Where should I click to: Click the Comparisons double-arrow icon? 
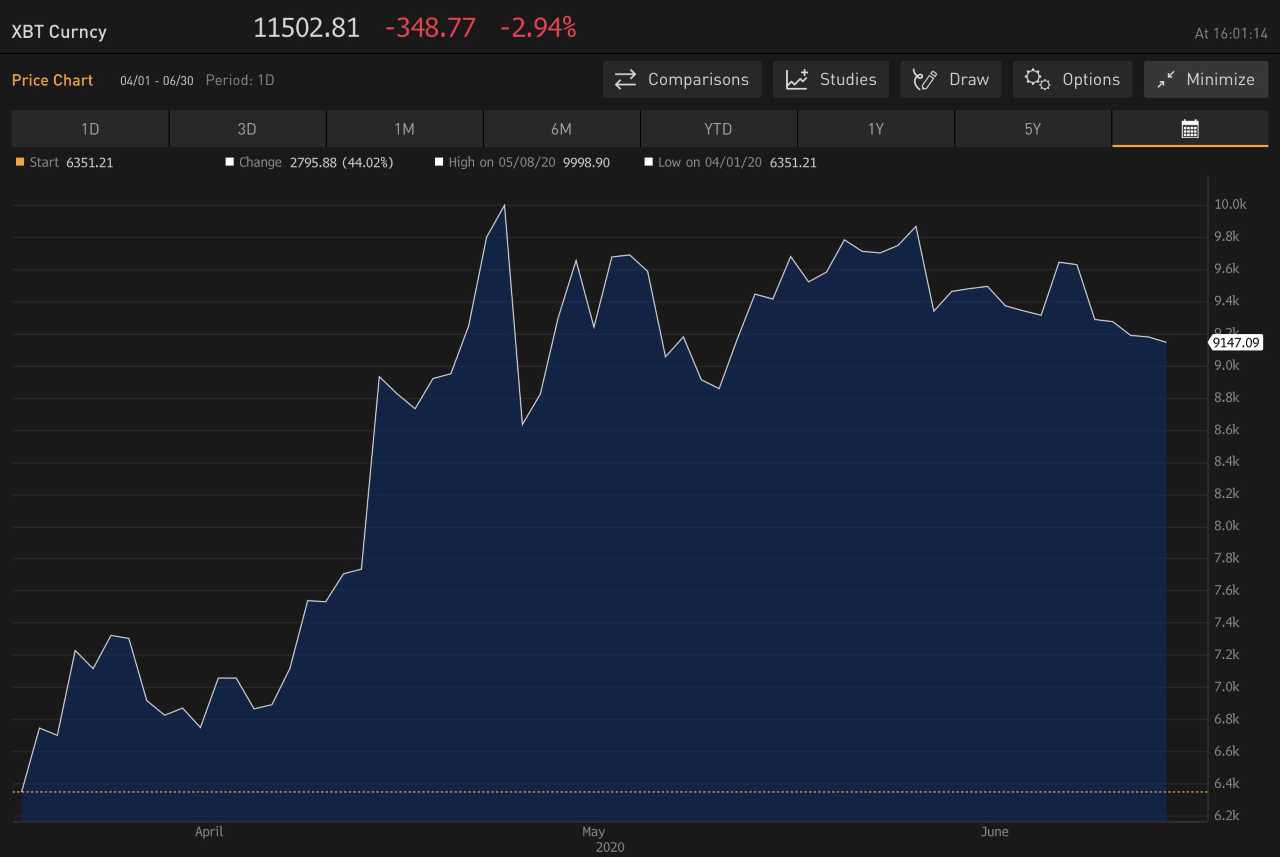[x=625, y=79]
